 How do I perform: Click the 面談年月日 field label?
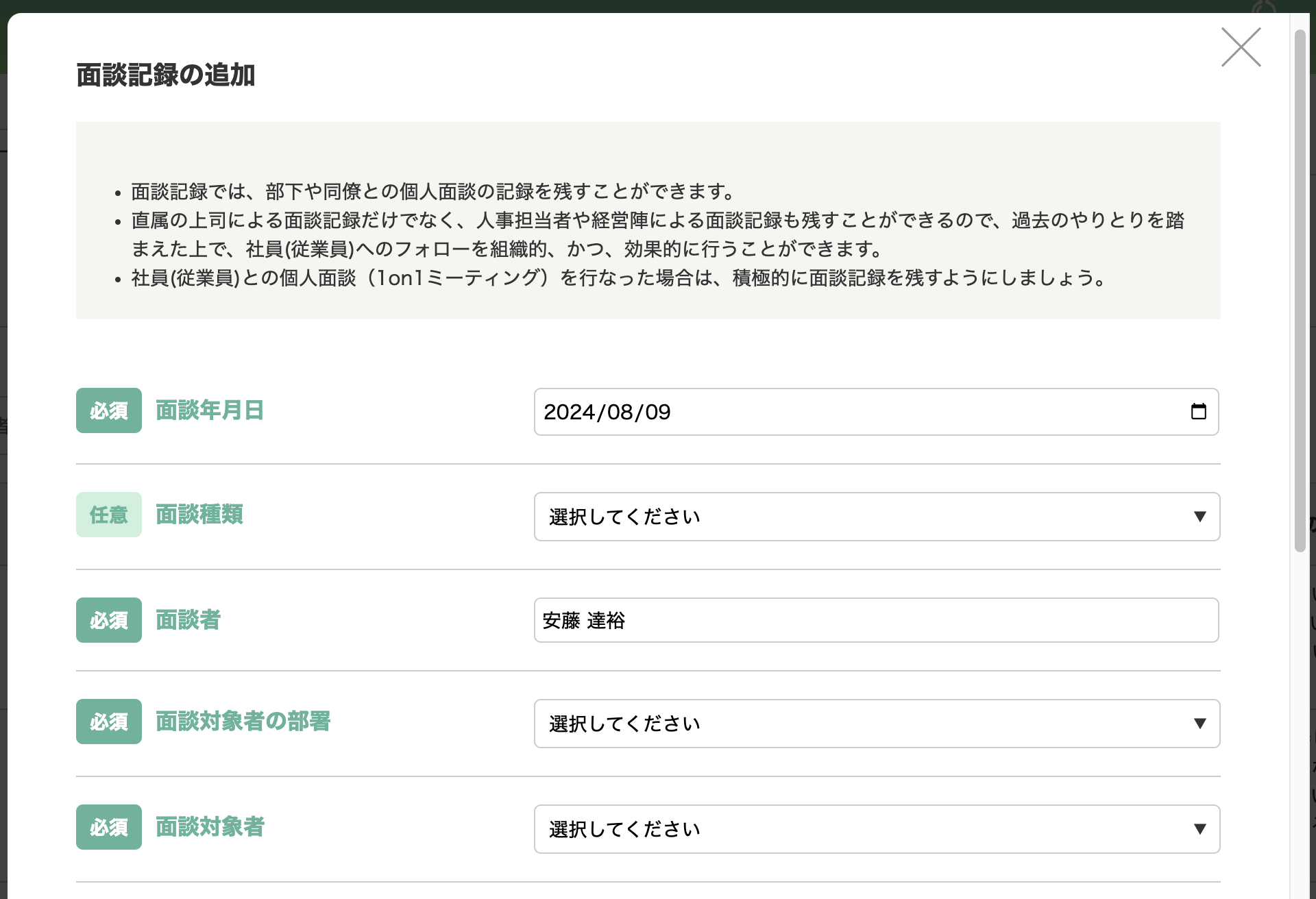210,410
